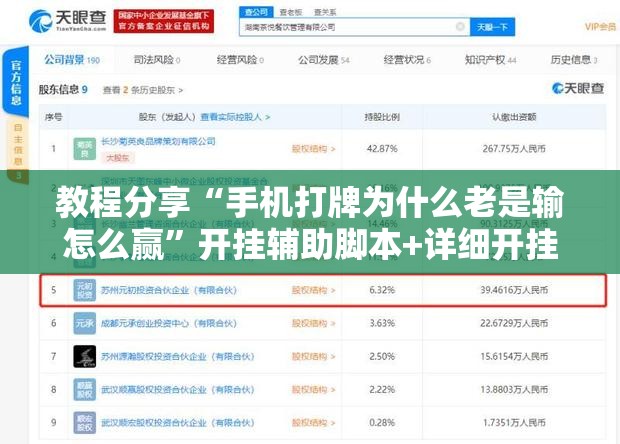Viewport: 620px width, 444px height.
Task: Select the 公司背景 tab
Action: point(72,60)
